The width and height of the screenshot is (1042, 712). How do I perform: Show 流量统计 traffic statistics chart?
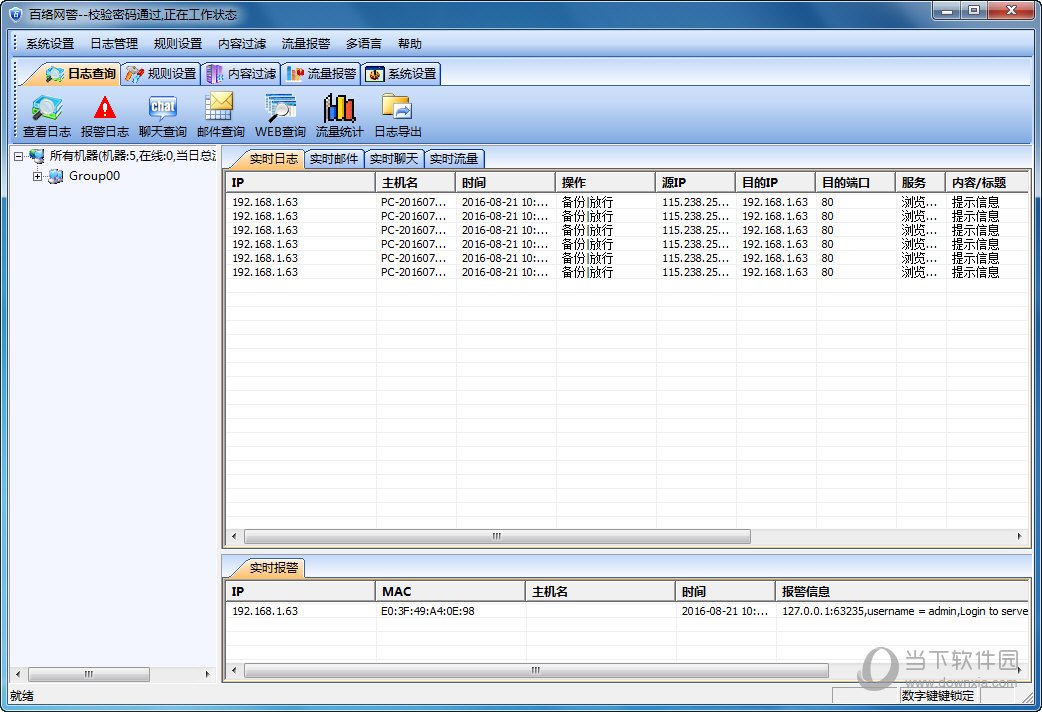point(339,115)
